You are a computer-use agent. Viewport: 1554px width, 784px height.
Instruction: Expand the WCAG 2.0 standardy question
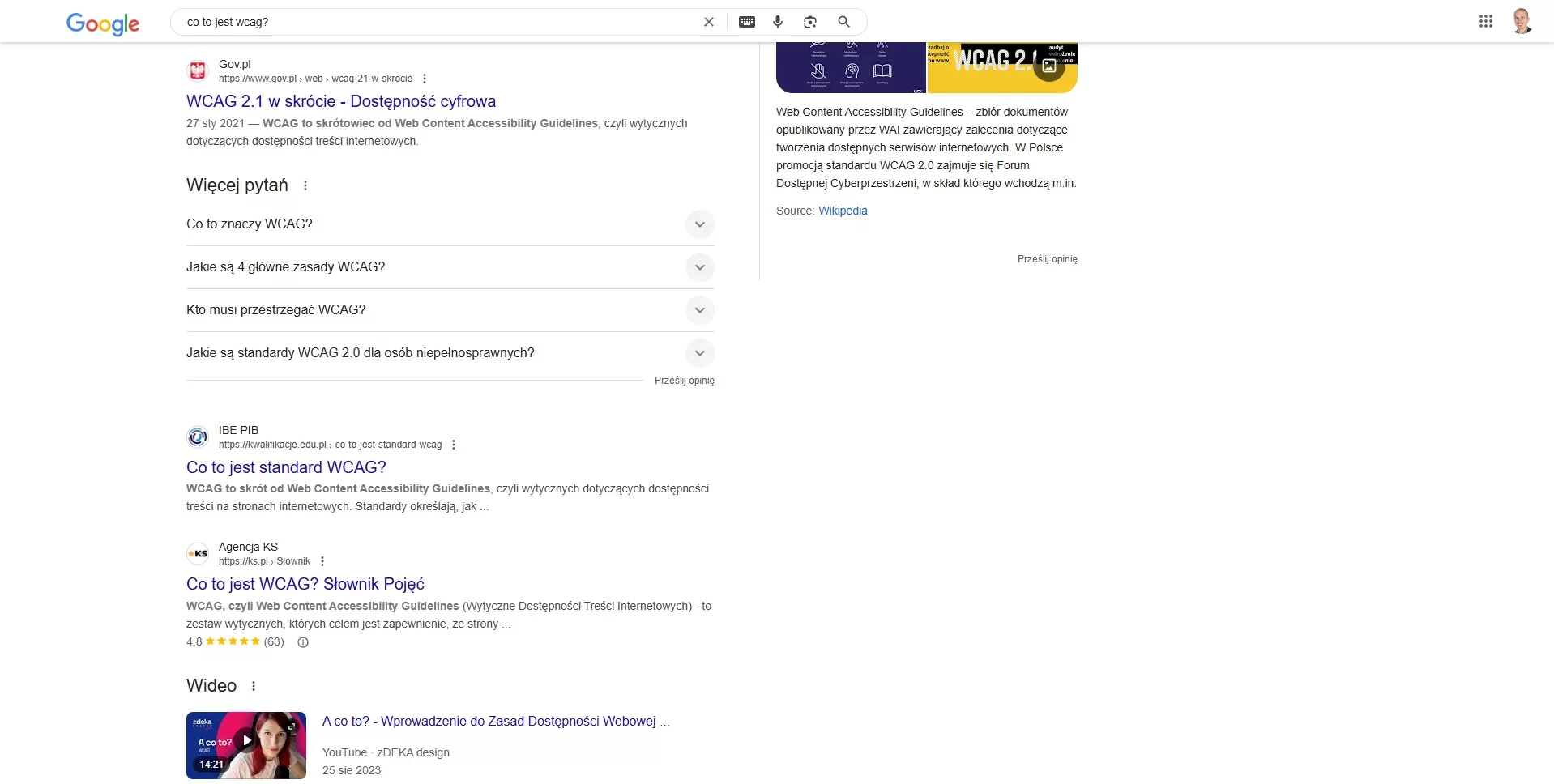[x=450, y=353]
